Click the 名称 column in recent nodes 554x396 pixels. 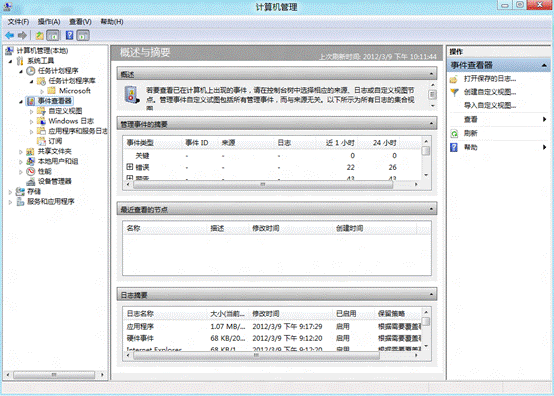(x=134, y=229)
